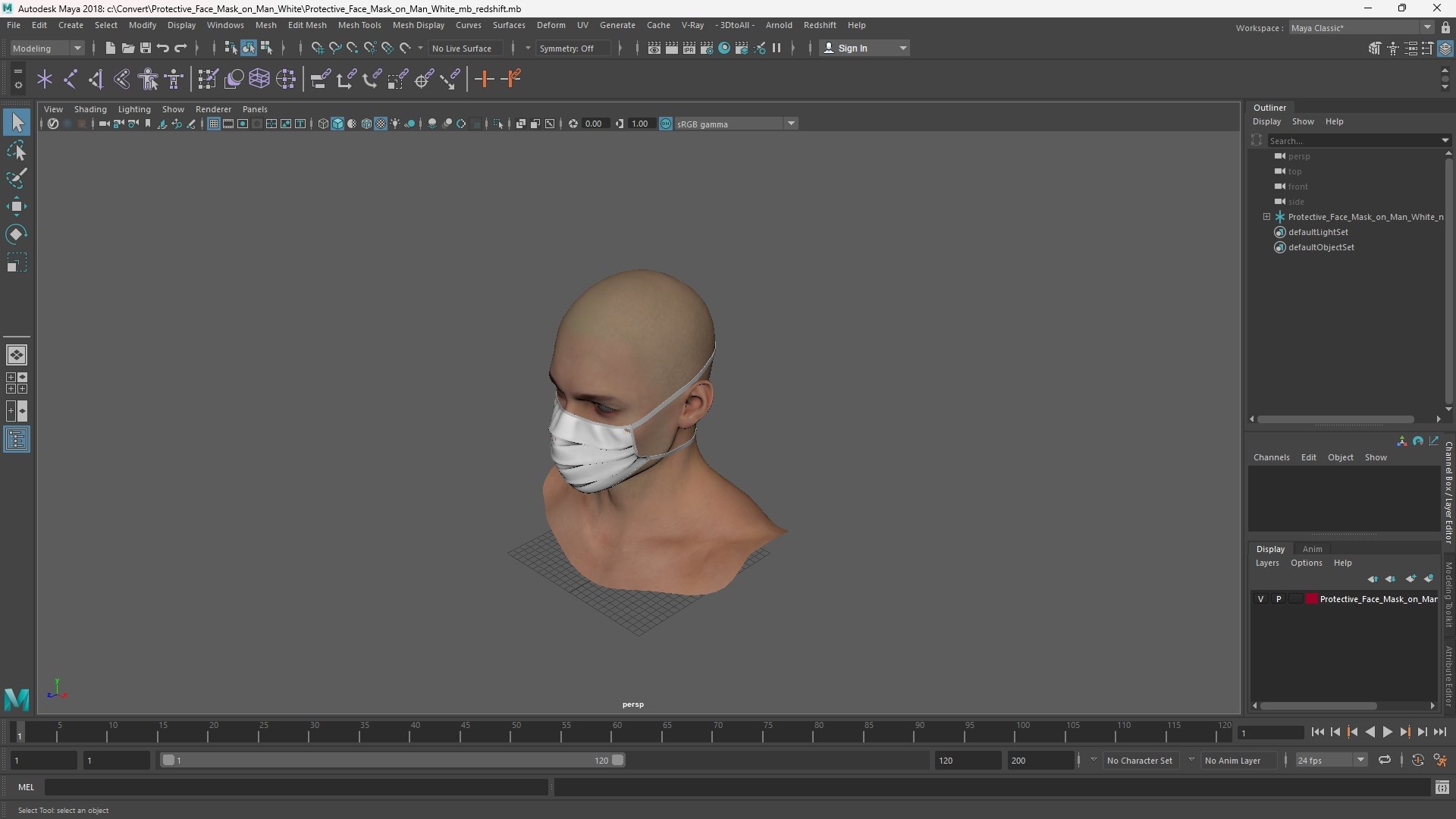Click the loop playback icon
Viewport: 1456px width, 819px height.
tap(1385, 760)
